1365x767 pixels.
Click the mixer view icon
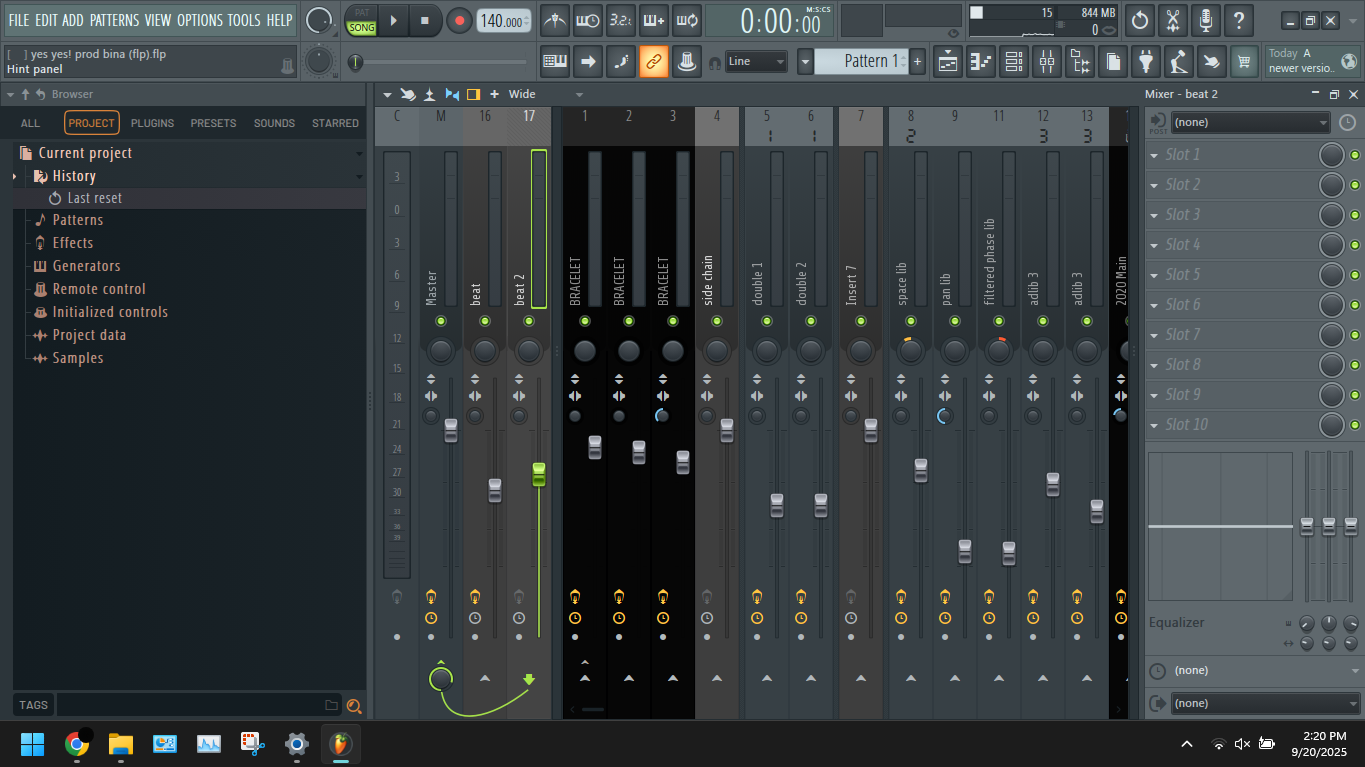coord(1047,62)
